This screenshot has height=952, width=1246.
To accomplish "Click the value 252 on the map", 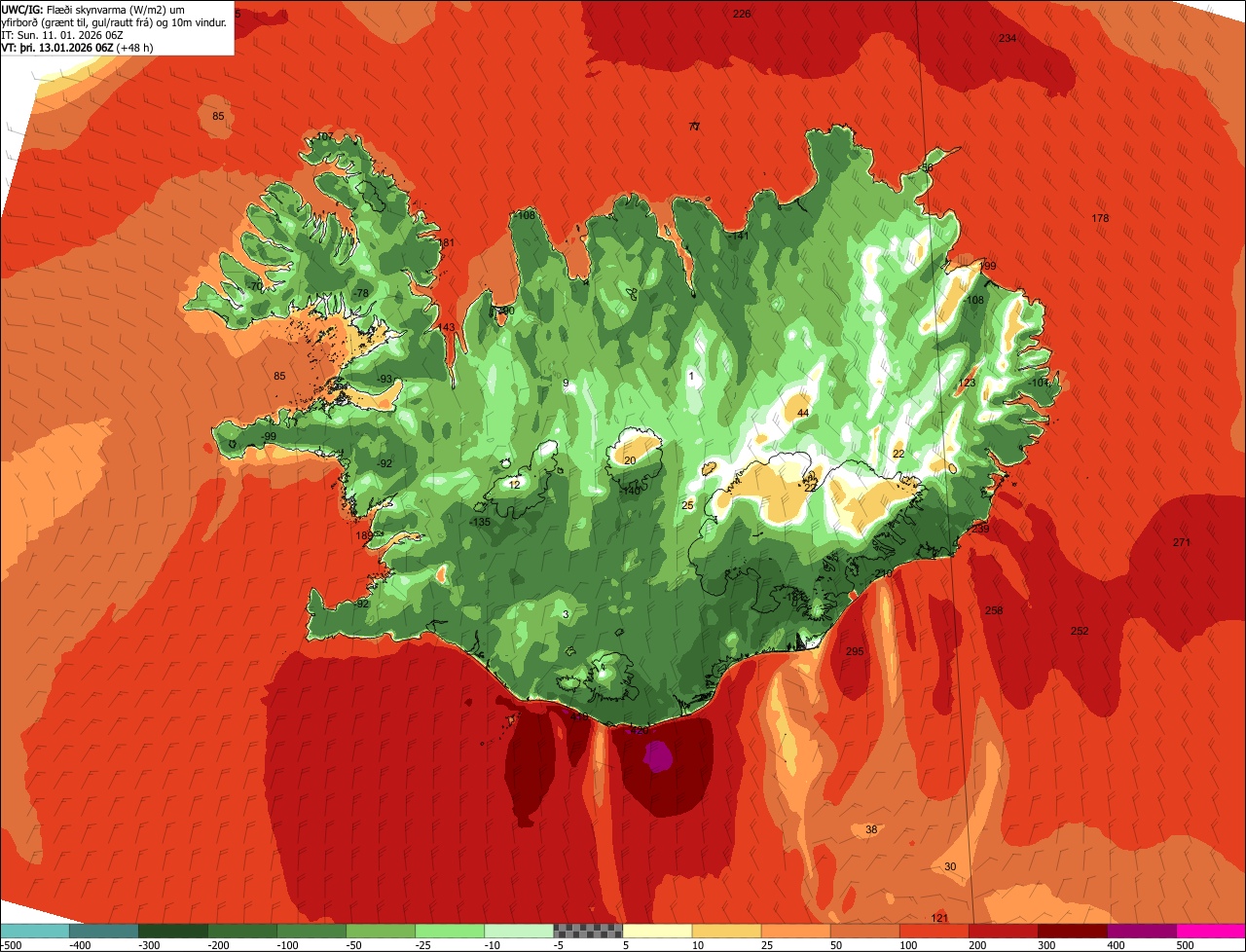I will [1080, 631].
